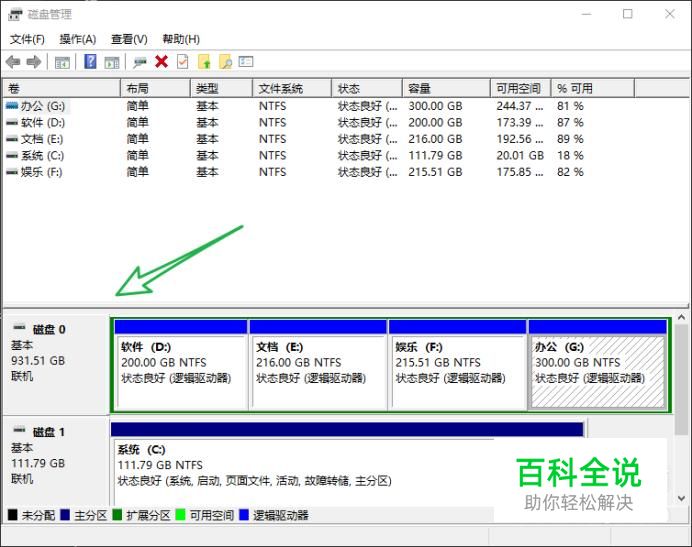Image resolution: width=692 pixels, height=547 pixels.
Task: Click the 111.79 GB capacity cell in list
Action: tap(435, 155)
